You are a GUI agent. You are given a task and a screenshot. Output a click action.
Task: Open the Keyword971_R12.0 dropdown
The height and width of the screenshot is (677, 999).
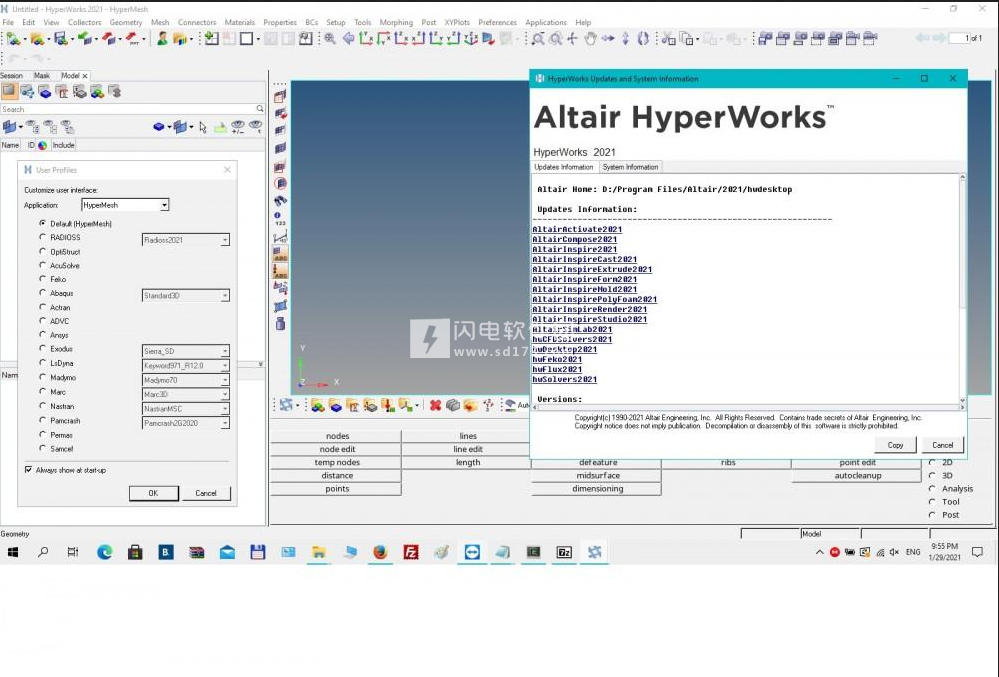(185, 366)
